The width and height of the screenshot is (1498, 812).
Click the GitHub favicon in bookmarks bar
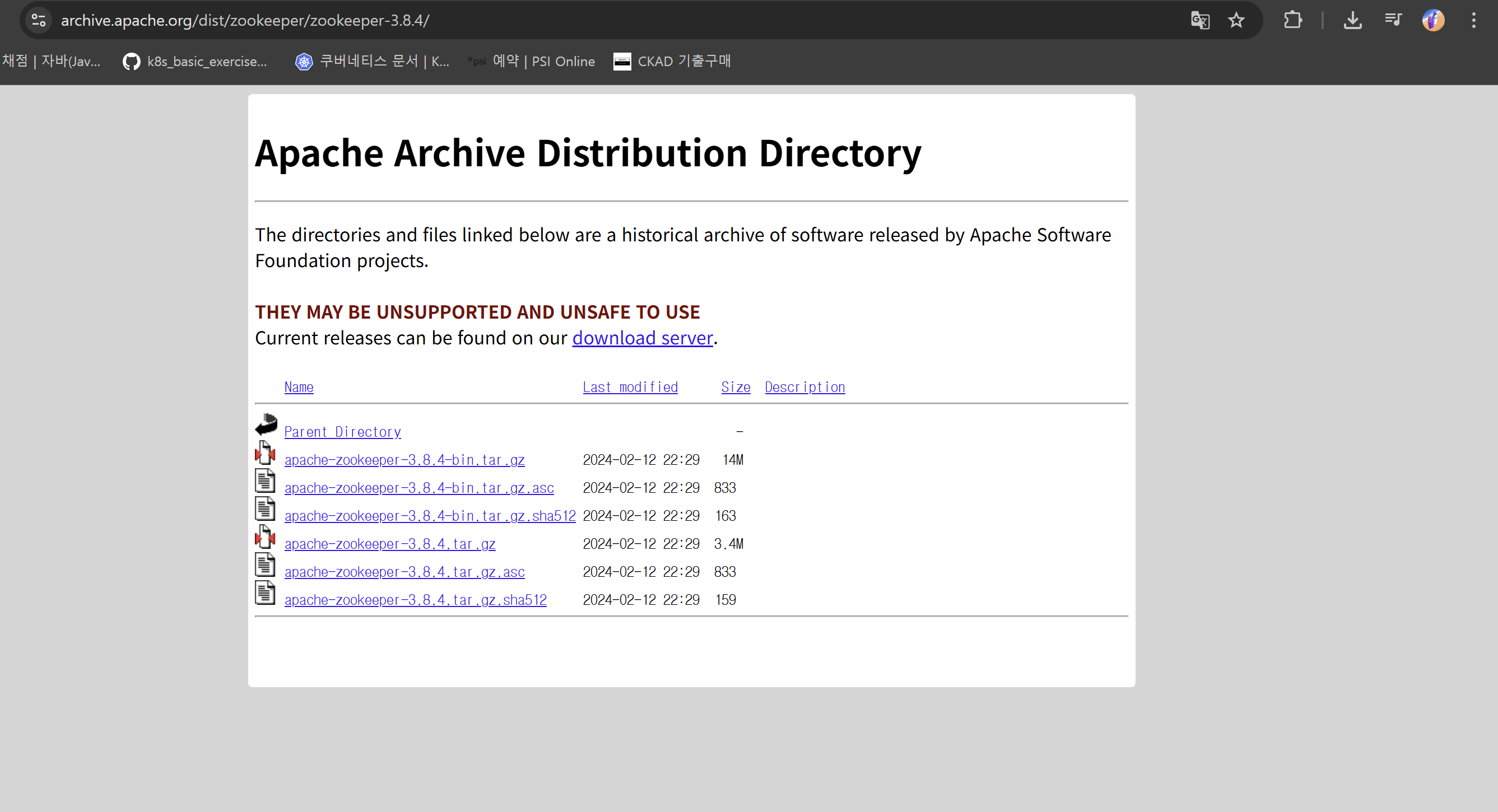[132, 61]
